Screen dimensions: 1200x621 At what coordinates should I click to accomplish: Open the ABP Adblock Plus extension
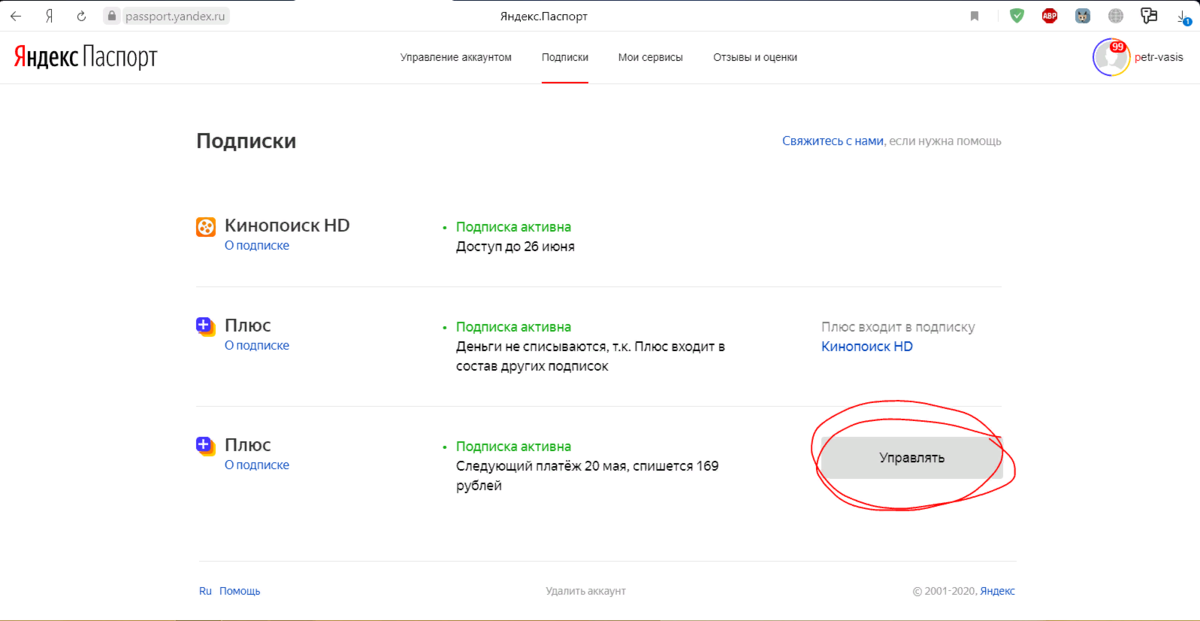(x=1049, y=16)
